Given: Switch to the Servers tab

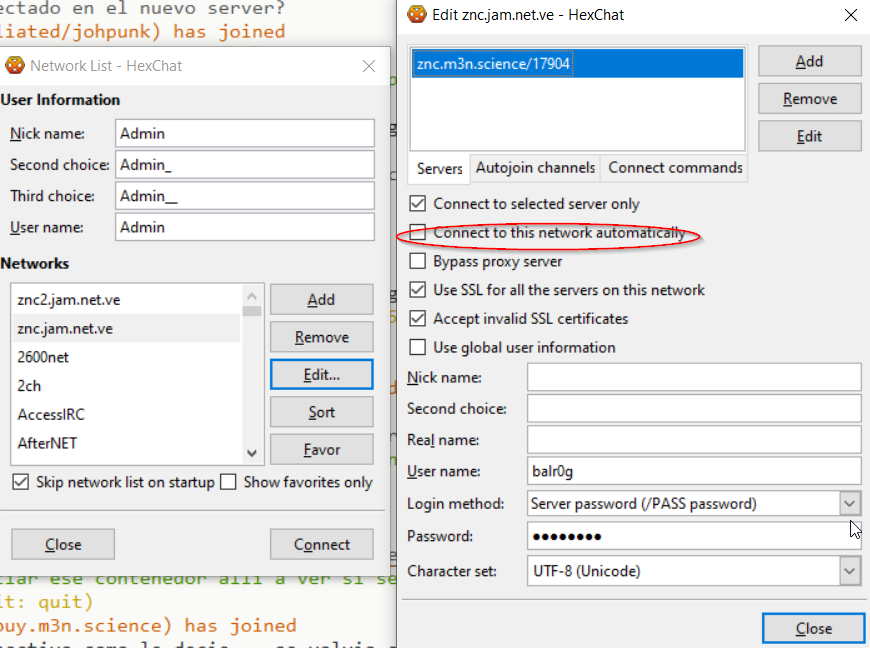Looking at the screenshot, I should pyautogui.click(x=439, y=168).
